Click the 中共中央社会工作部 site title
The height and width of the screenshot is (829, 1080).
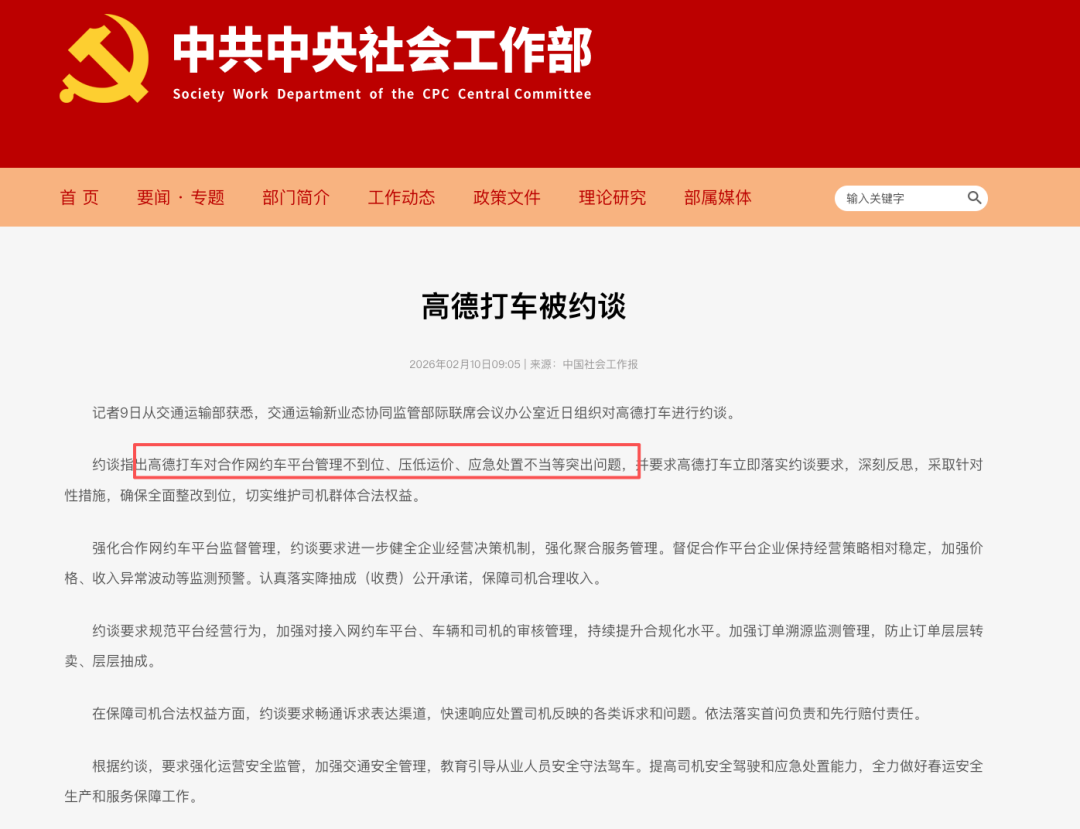point(382,50)
